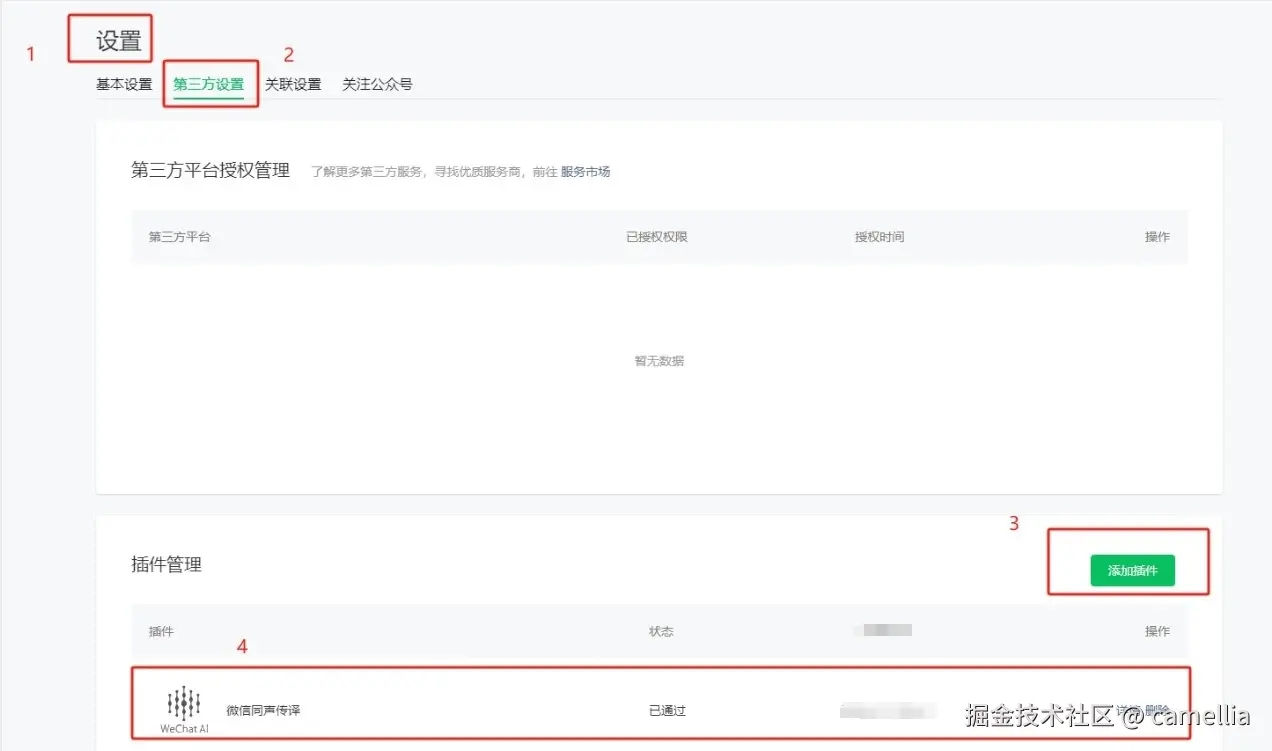The width and height of the screenshot is (1272, 751).
Task: Click the WeChat AI plugin logo
Action: 184,711
